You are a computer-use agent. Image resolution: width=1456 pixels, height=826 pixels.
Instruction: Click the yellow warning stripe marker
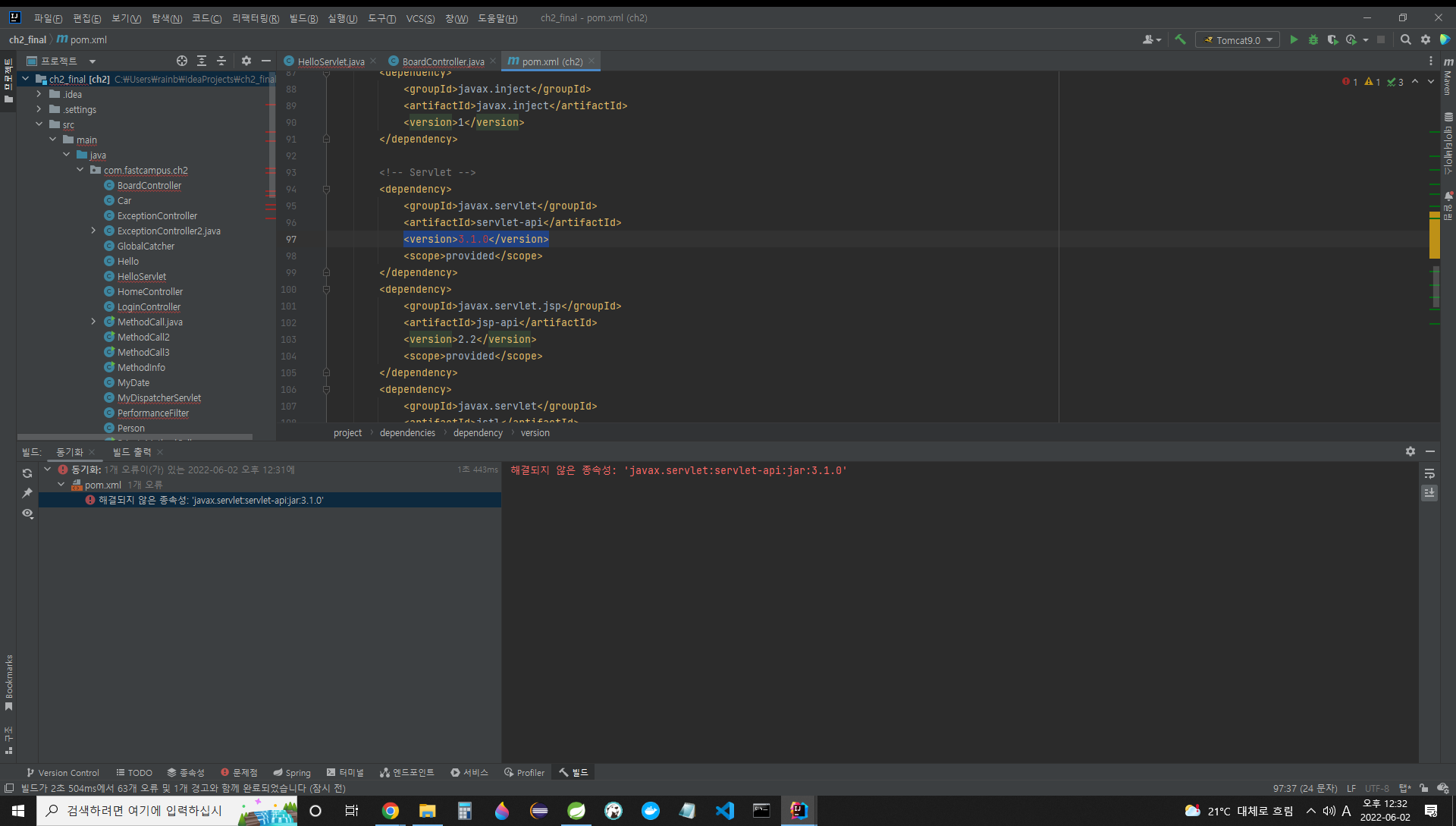tap(1434, 239)
